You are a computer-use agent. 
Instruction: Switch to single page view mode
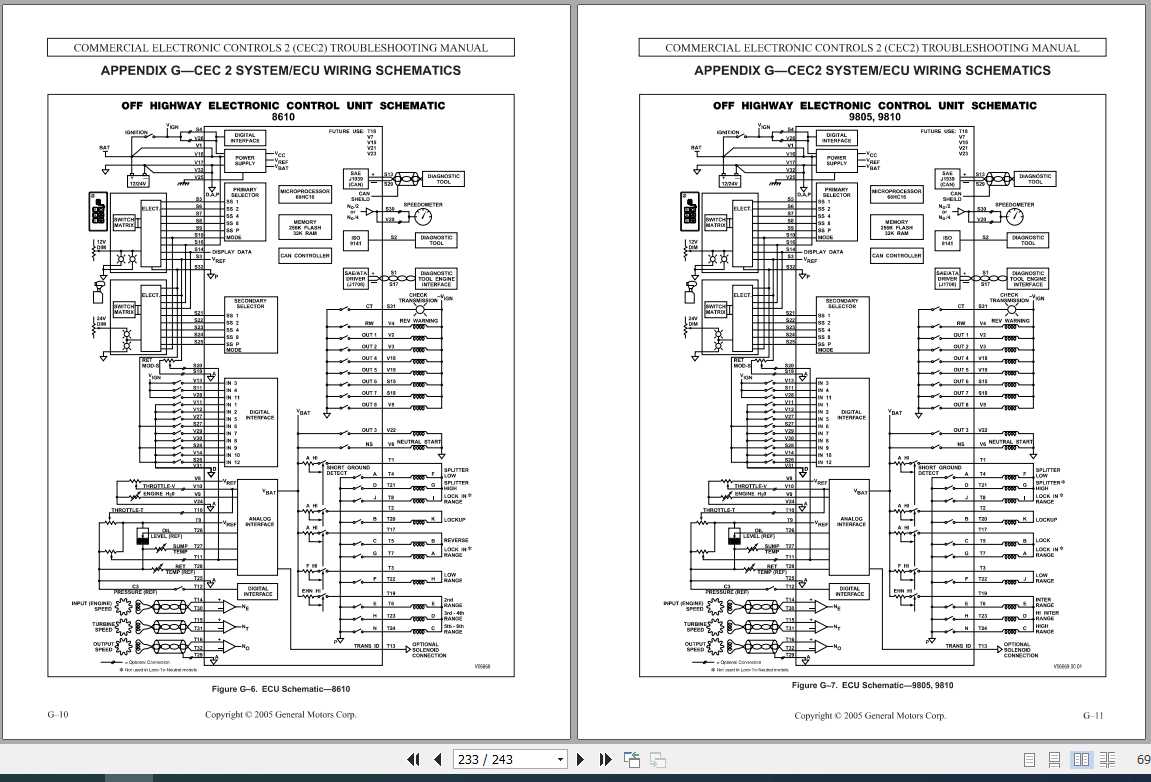coord(1028,759)
